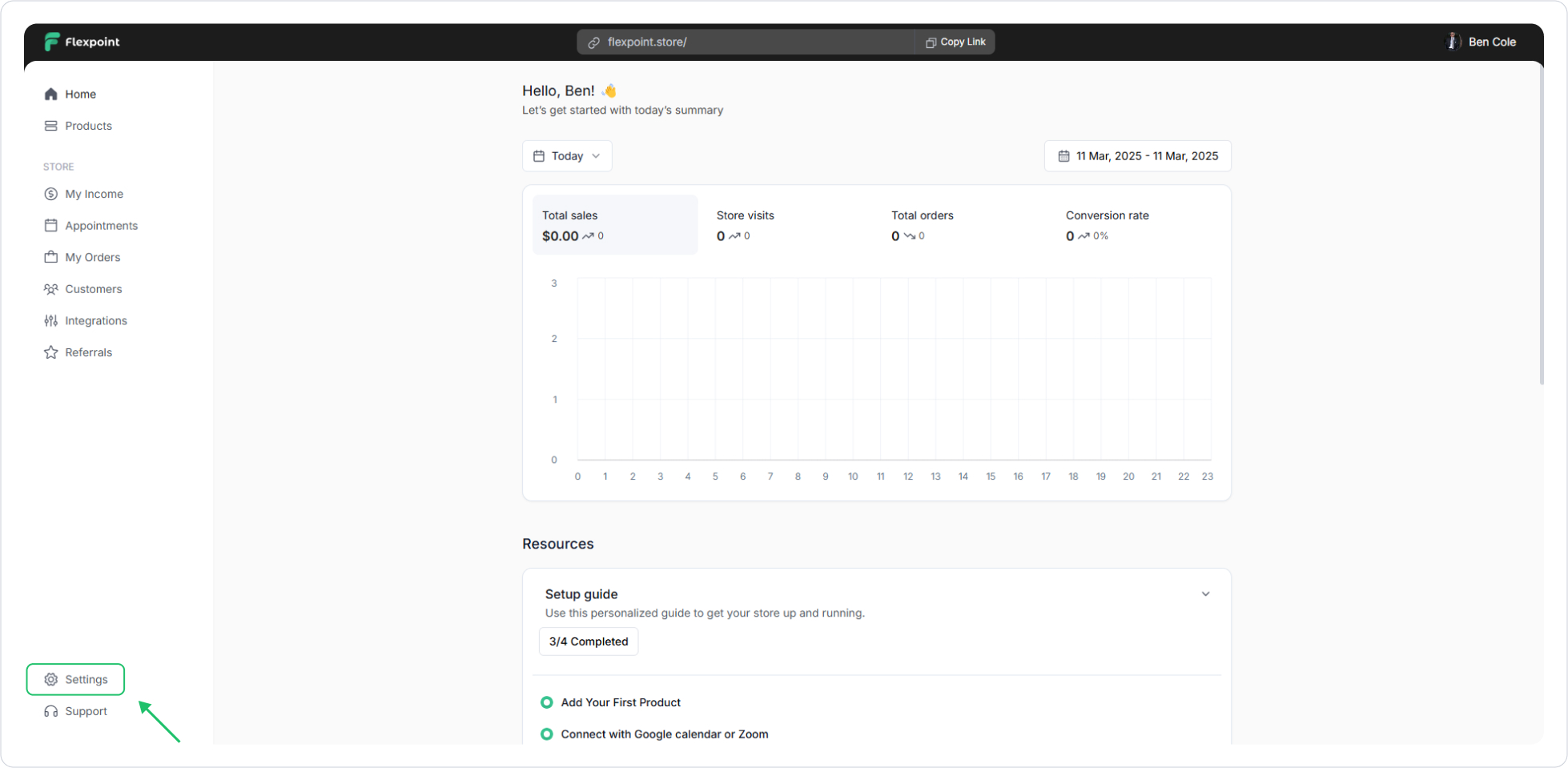Click the Total orders downward trend icon
Image resolution: width=1568 pixels, height=768 pixels.
click(910, 236)
